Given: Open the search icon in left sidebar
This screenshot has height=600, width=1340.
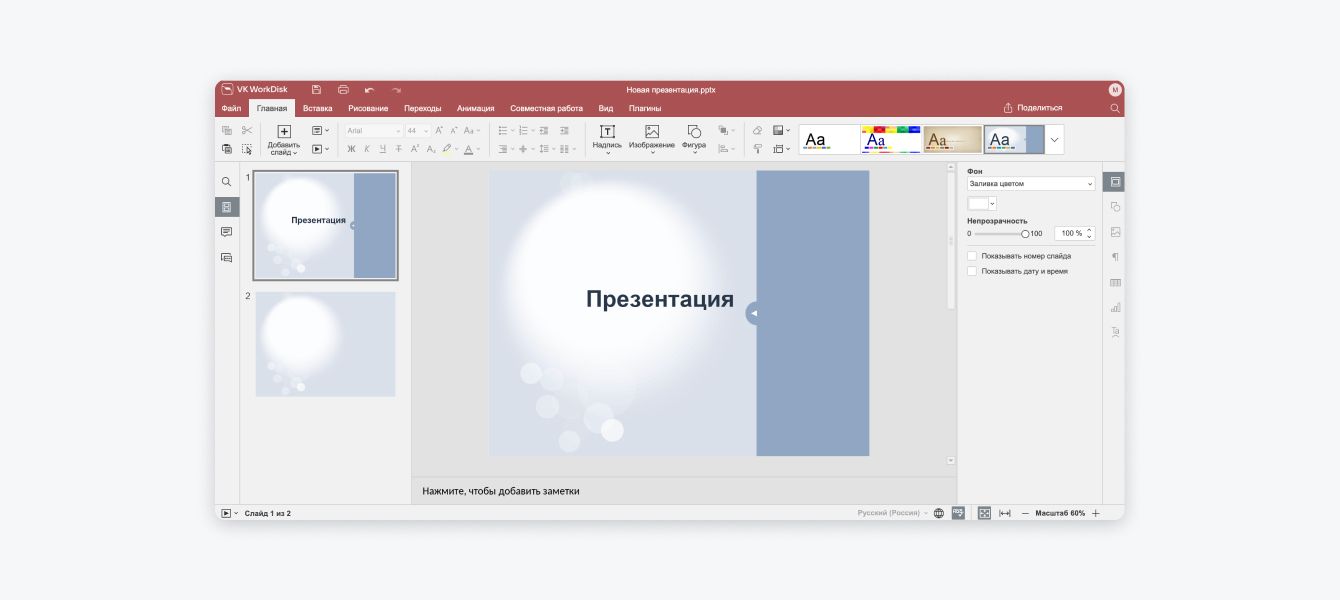Looking at the screenshot, I should pos(227,182).
